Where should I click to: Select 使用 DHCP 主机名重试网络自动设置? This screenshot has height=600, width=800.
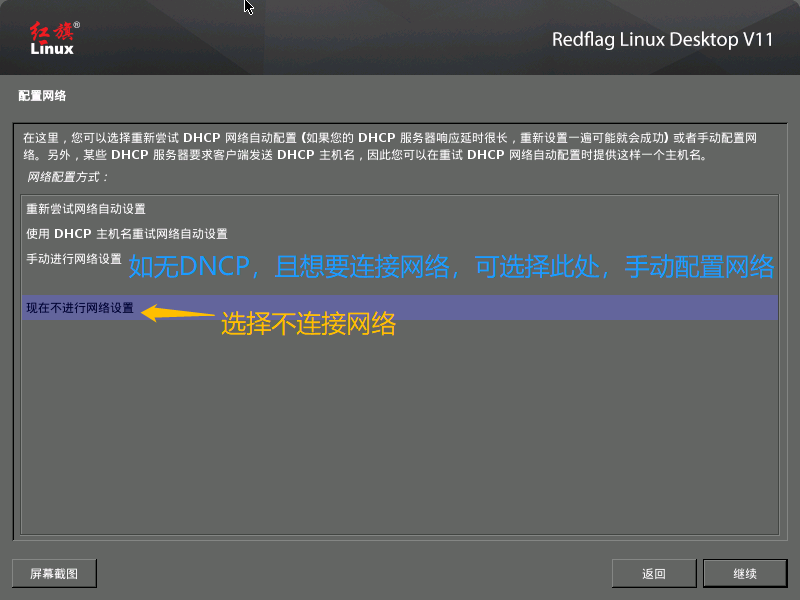[127, 232]
